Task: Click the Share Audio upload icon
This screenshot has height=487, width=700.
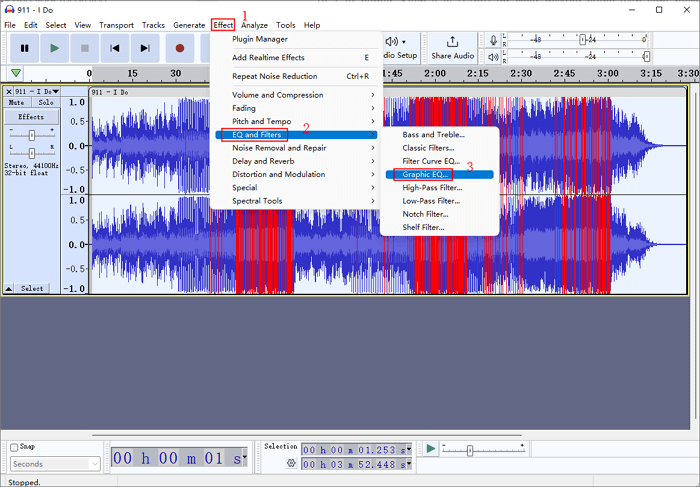Action: tap(452, 42)
